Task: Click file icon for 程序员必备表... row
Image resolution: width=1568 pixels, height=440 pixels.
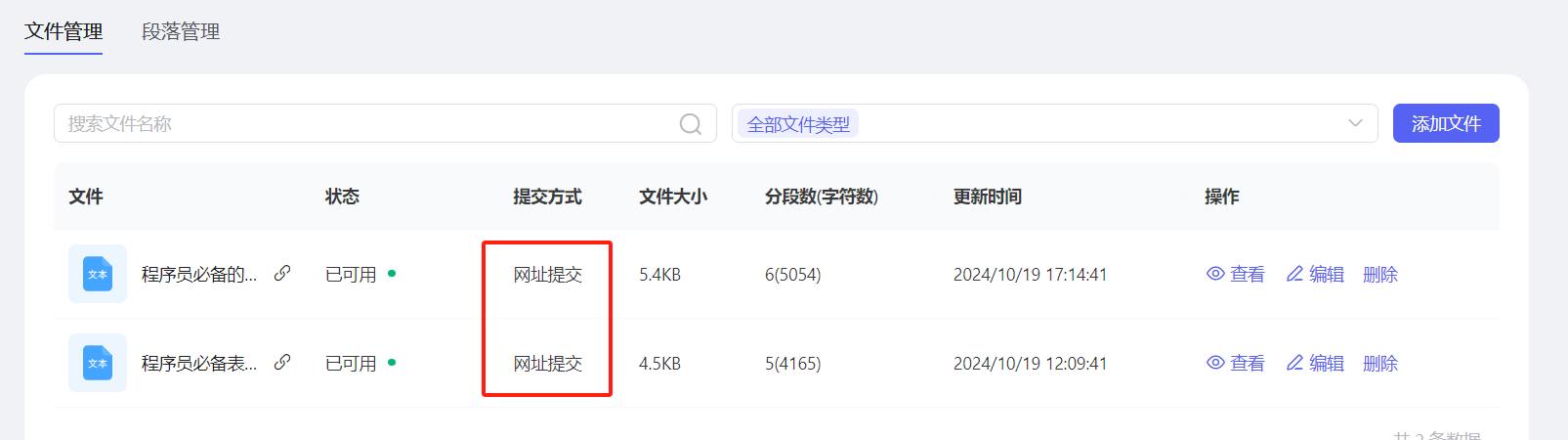Action: point(98,363)
